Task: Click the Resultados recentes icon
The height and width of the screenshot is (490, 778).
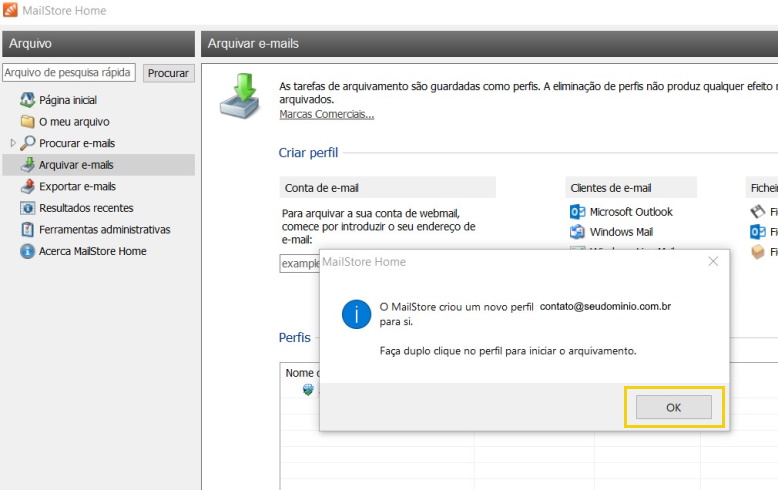Action: pyautogui.click(x=27, y=208)
